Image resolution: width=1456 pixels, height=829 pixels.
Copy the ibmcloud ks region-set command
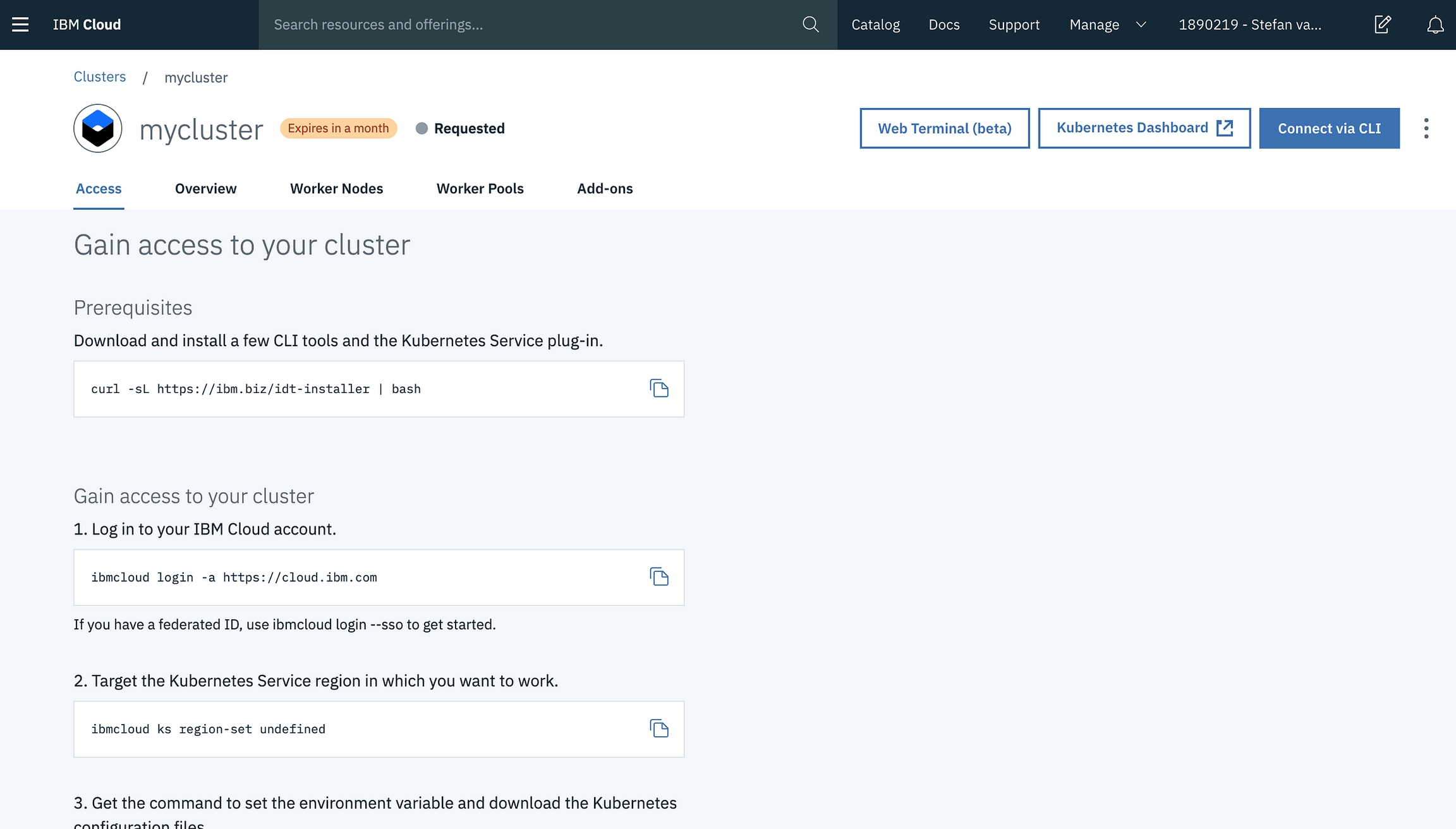(659, 729)
